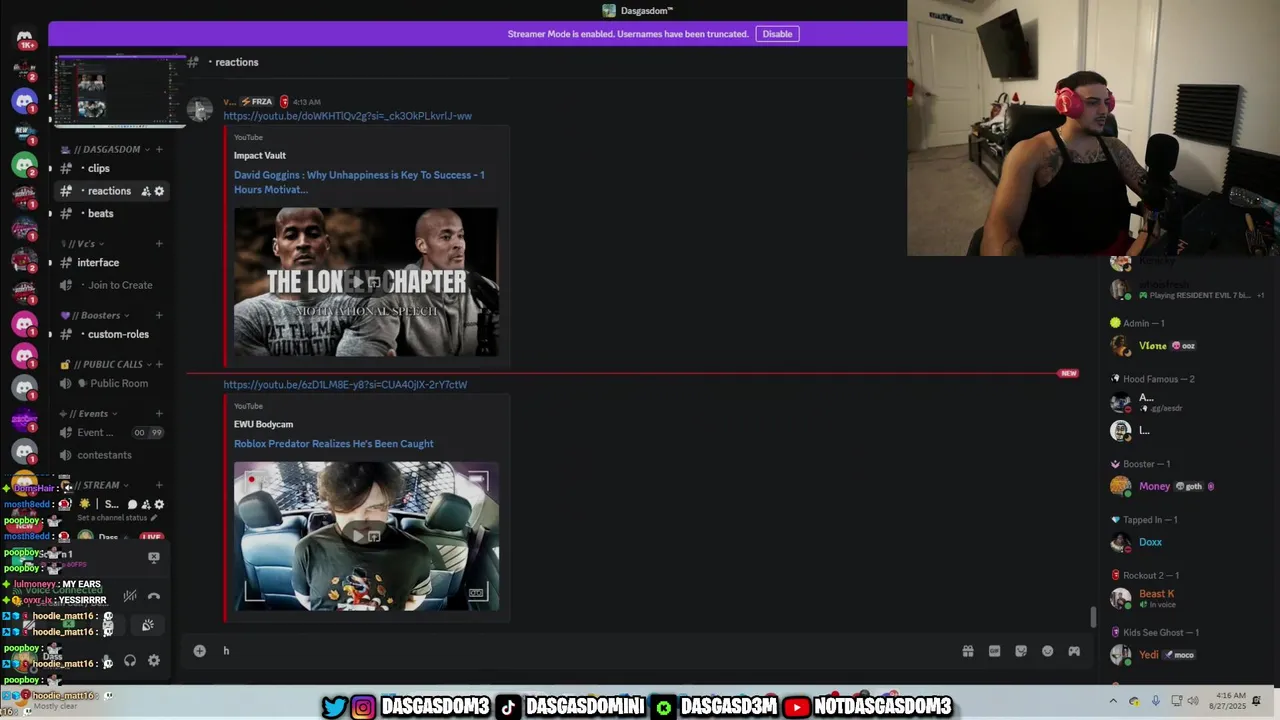Screen dimensions: 1280x720
Task: Disable Streamer Mode
Action: click(x=777, y=34)
